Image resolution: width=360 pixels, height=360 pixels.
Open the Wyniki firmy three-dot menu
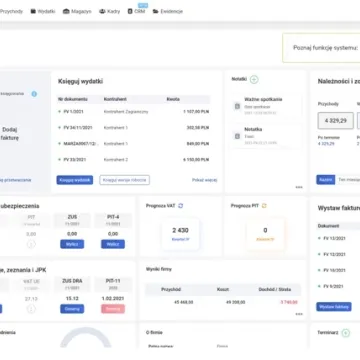pyautogui.click(x=299, y=314)
